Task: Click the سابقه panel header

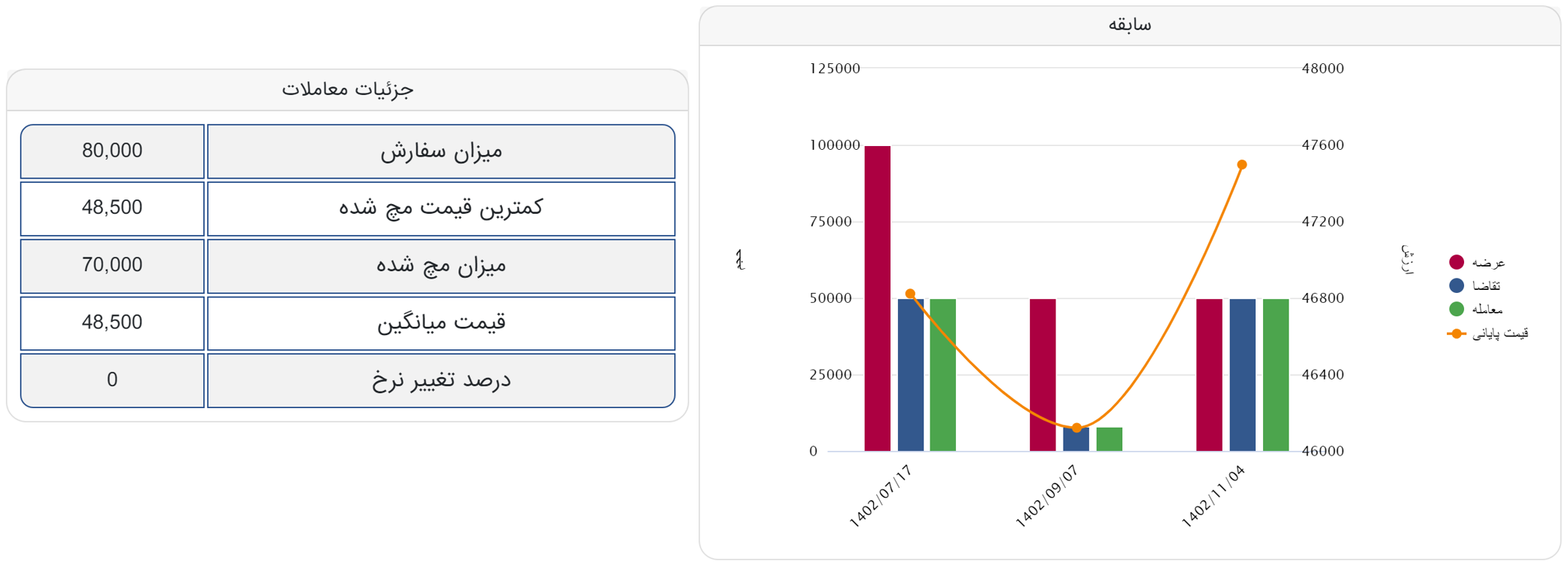Action: 1129,26
